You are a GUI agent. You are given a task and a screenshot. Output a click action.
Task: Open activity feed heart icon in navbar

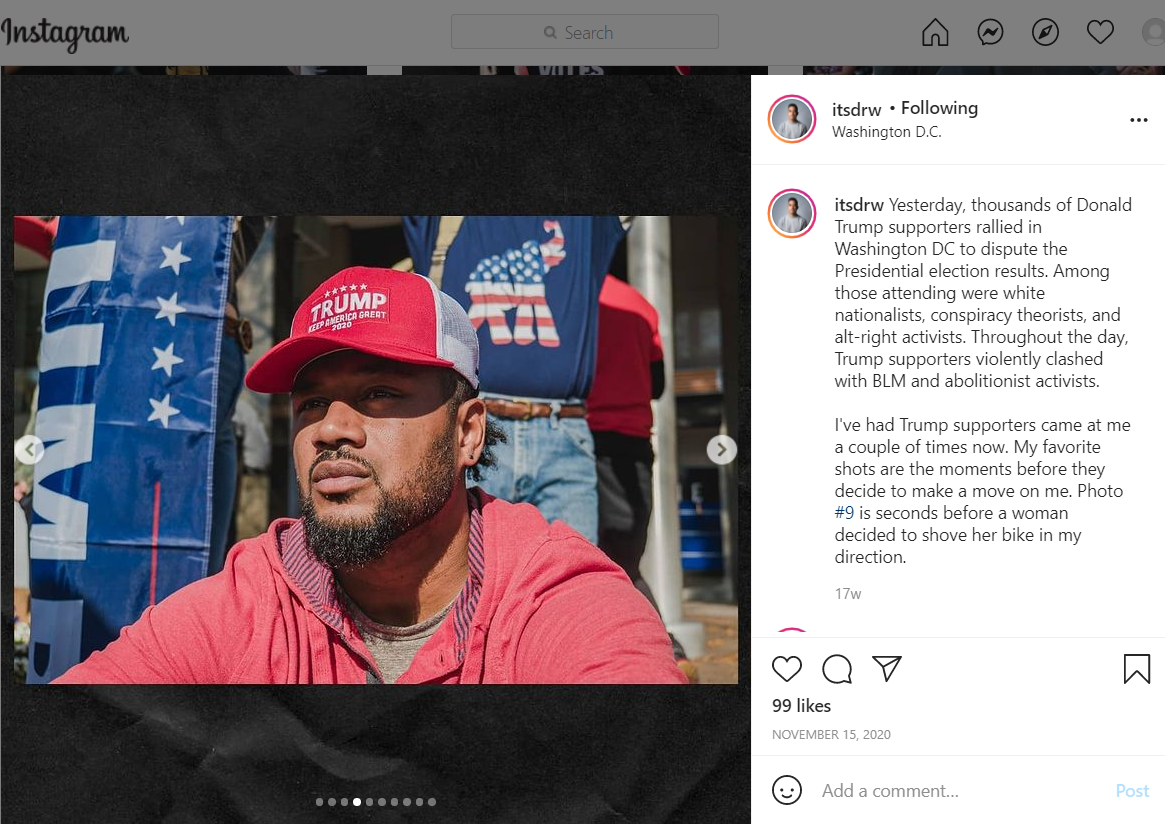click(x=1100, y=33)
